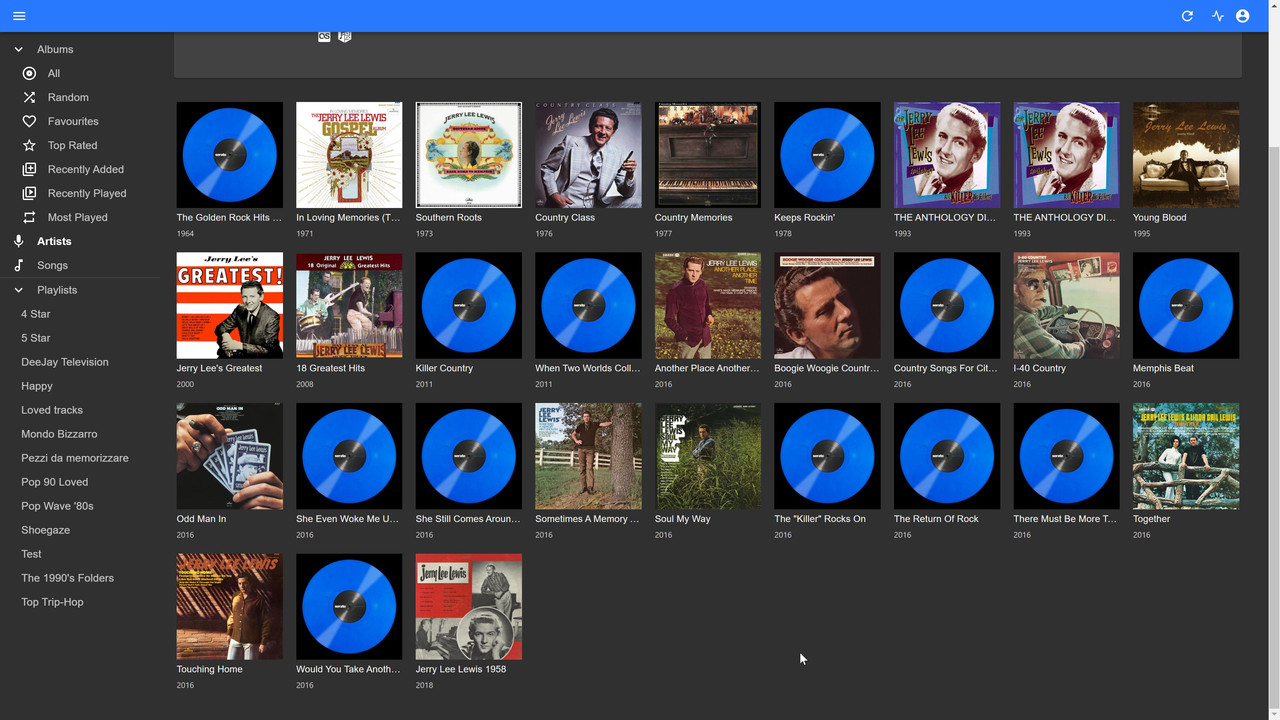Click the Recently Played icon
This screenshot has width=1280, height=720.
(29, 193)
